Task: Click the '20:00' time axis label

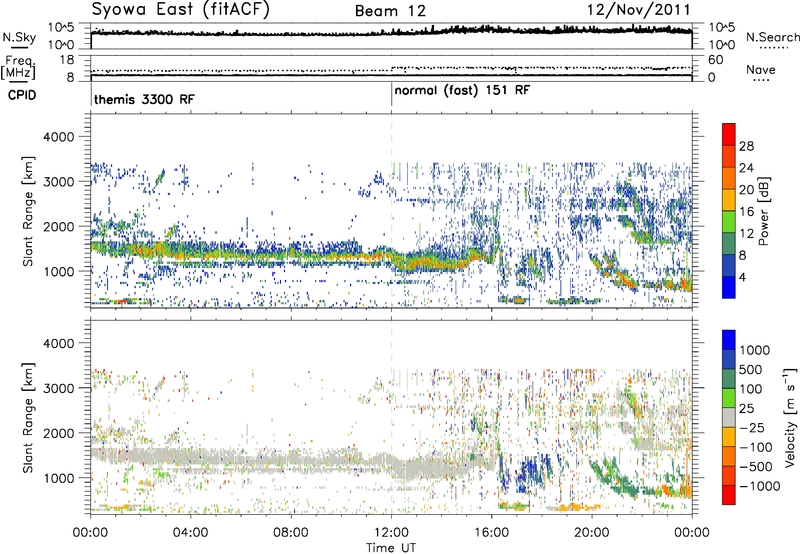Action: (x=591, y=533)
